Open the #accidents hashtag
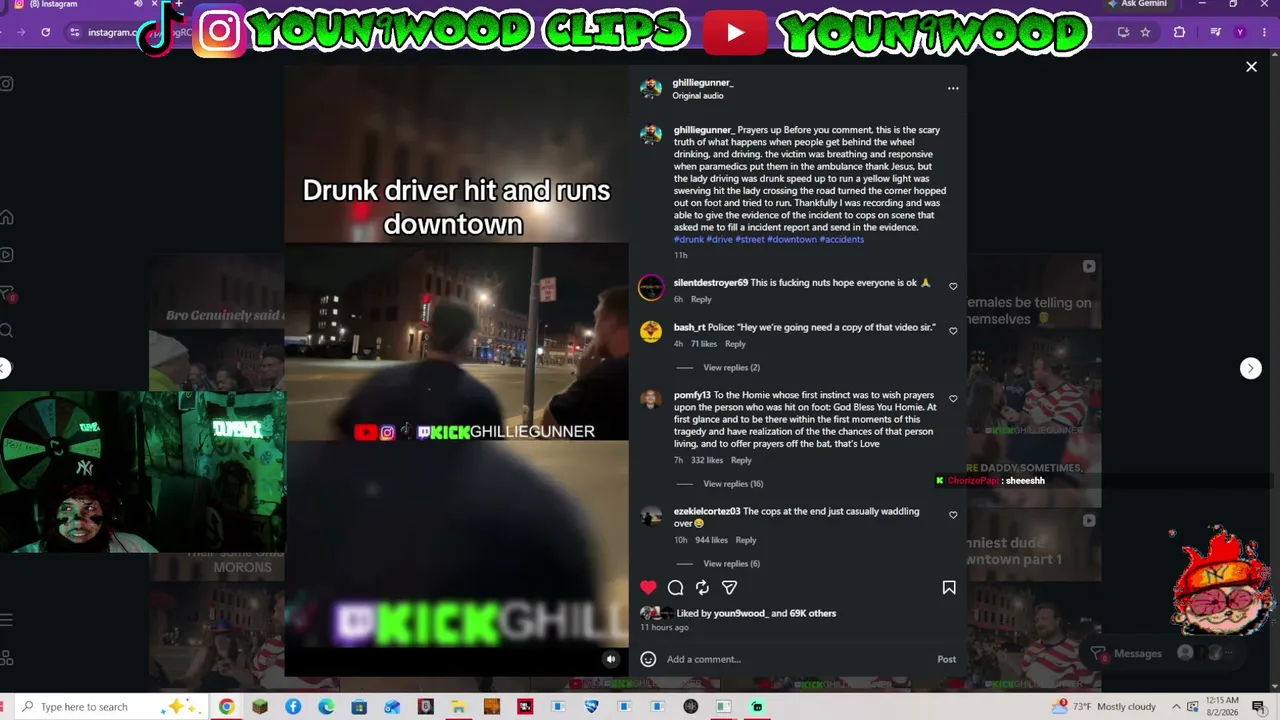1280x720 pixels. [x=842, y=240]
